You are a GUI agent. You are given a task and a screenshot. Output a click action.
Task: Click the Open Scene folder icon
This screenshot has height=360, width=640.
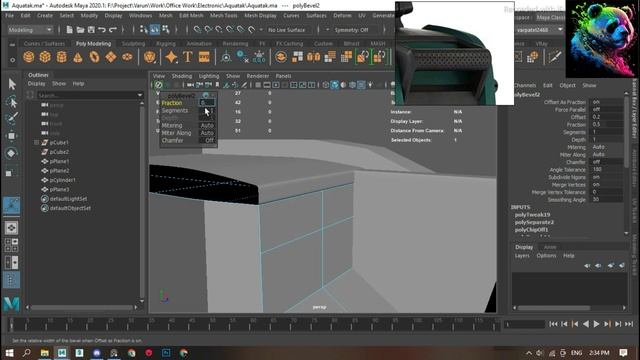[x=80, y=30]
